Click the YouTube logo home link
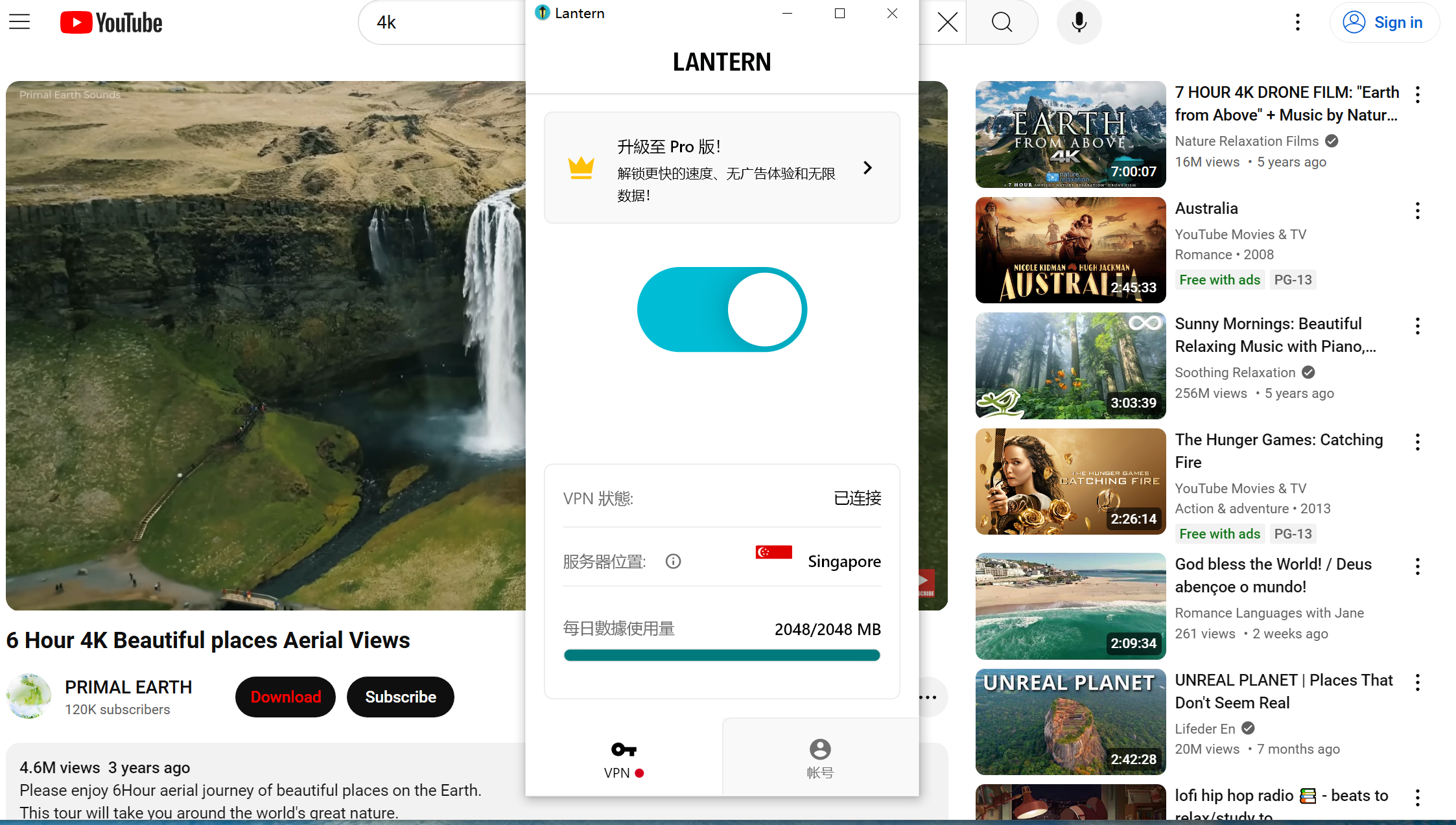This screenshot has height=825, width=1456. click(111, 23)
